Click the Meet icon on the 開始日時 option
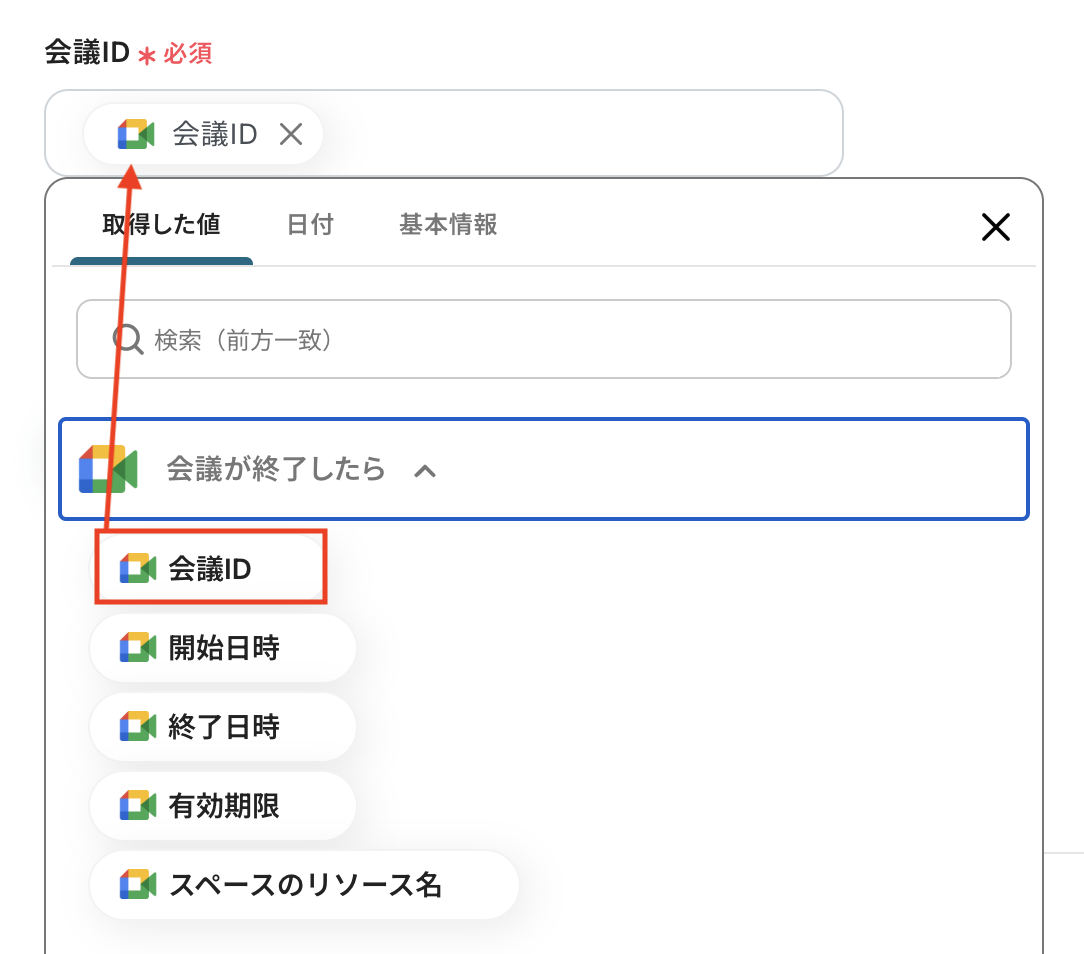The height and width of the screenshot is (954, 1084). coord(138,648)
